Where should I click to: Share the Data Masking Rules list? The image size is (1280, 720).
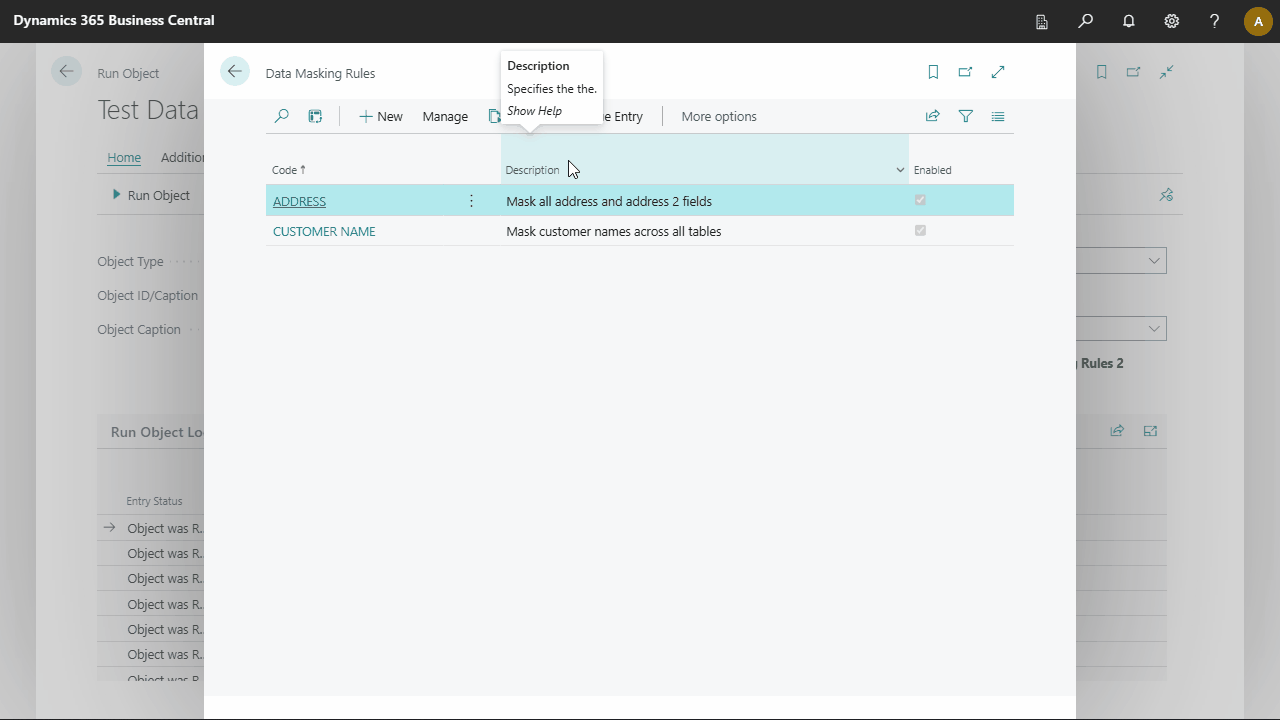pyautogui.click(x=933, y=116)
